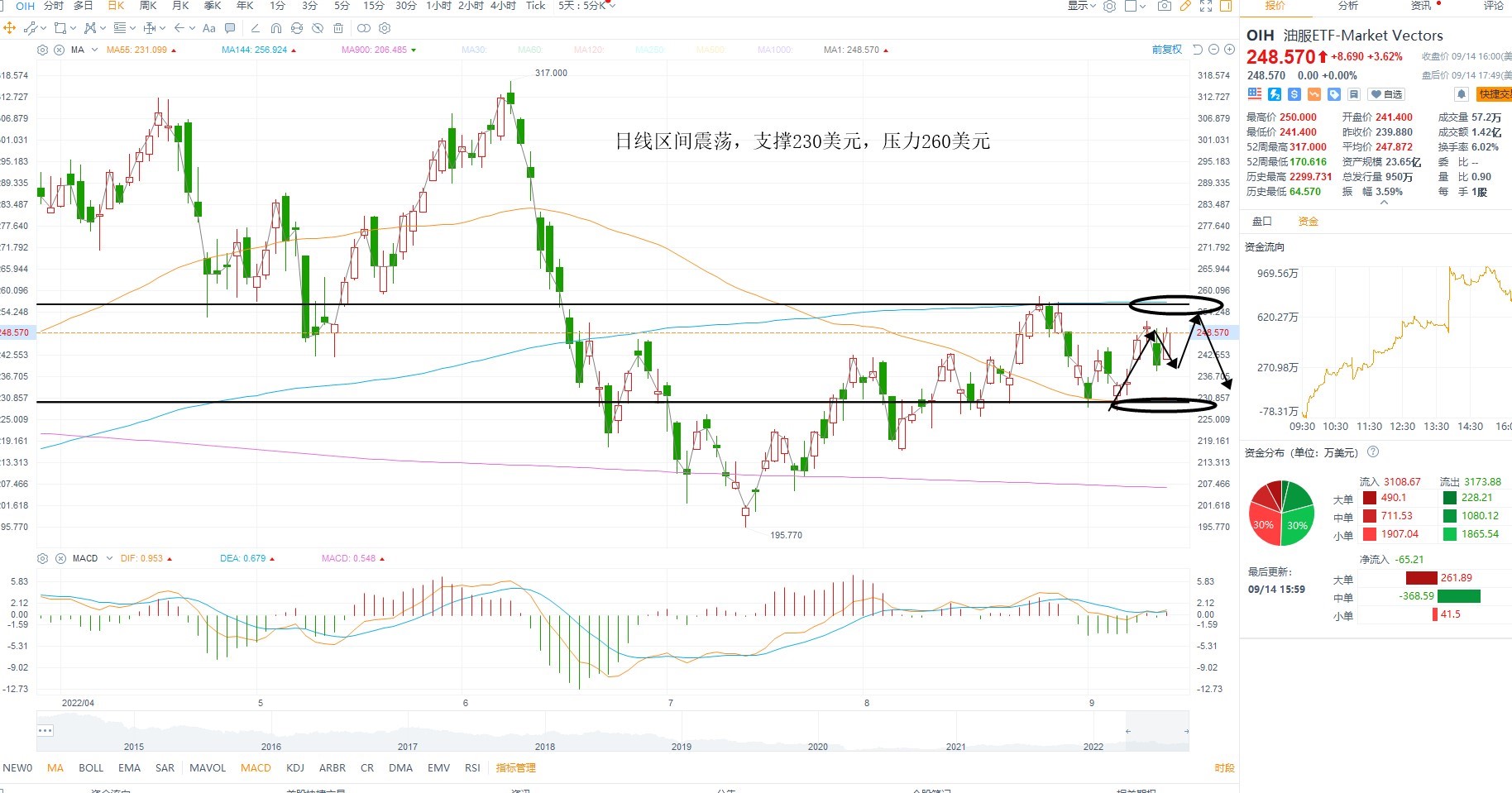The image size is (1512, 793).
Task: Open the 显示 display dropdown
Action: point(1081,6)
